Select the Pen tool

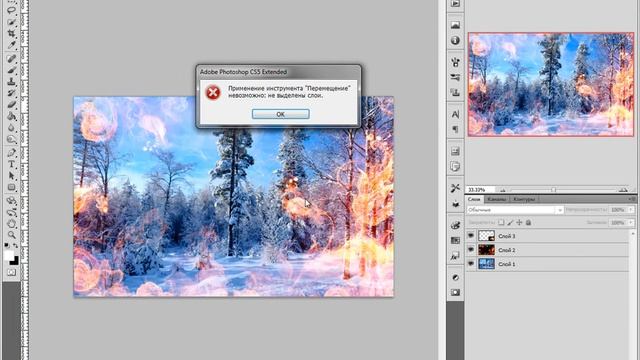click(11, 153)
